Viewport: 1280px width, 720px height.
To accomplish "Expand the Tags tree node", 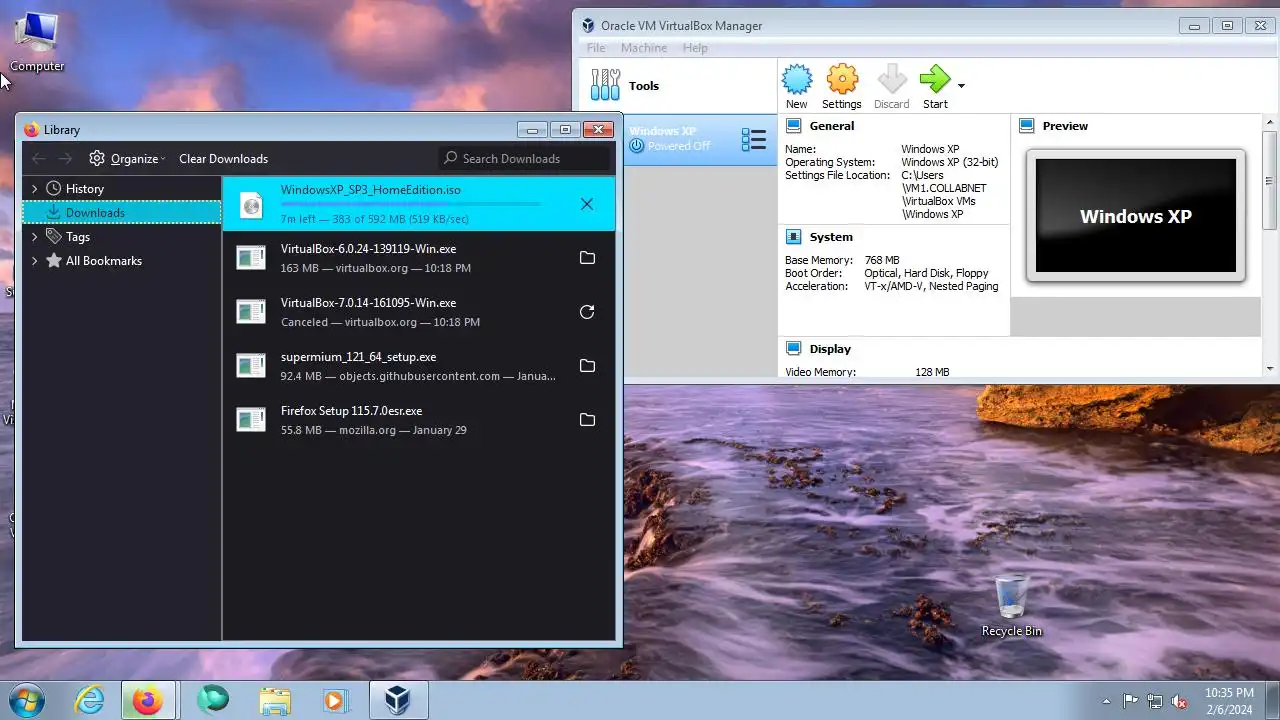I will (x=35, y=236).
